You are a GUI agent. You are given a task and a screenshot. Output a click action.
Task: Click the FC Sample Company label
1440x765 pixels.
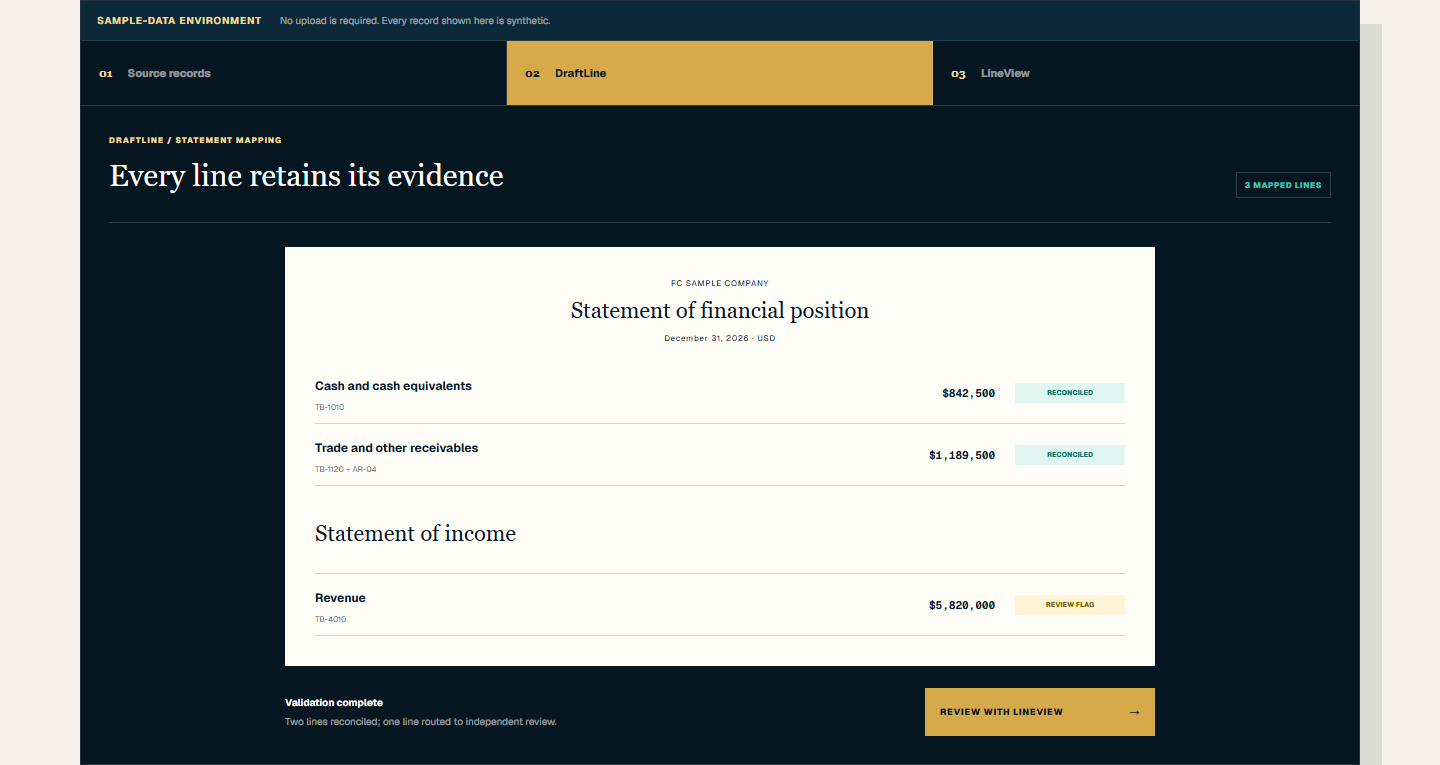click(x=720, y=284)
